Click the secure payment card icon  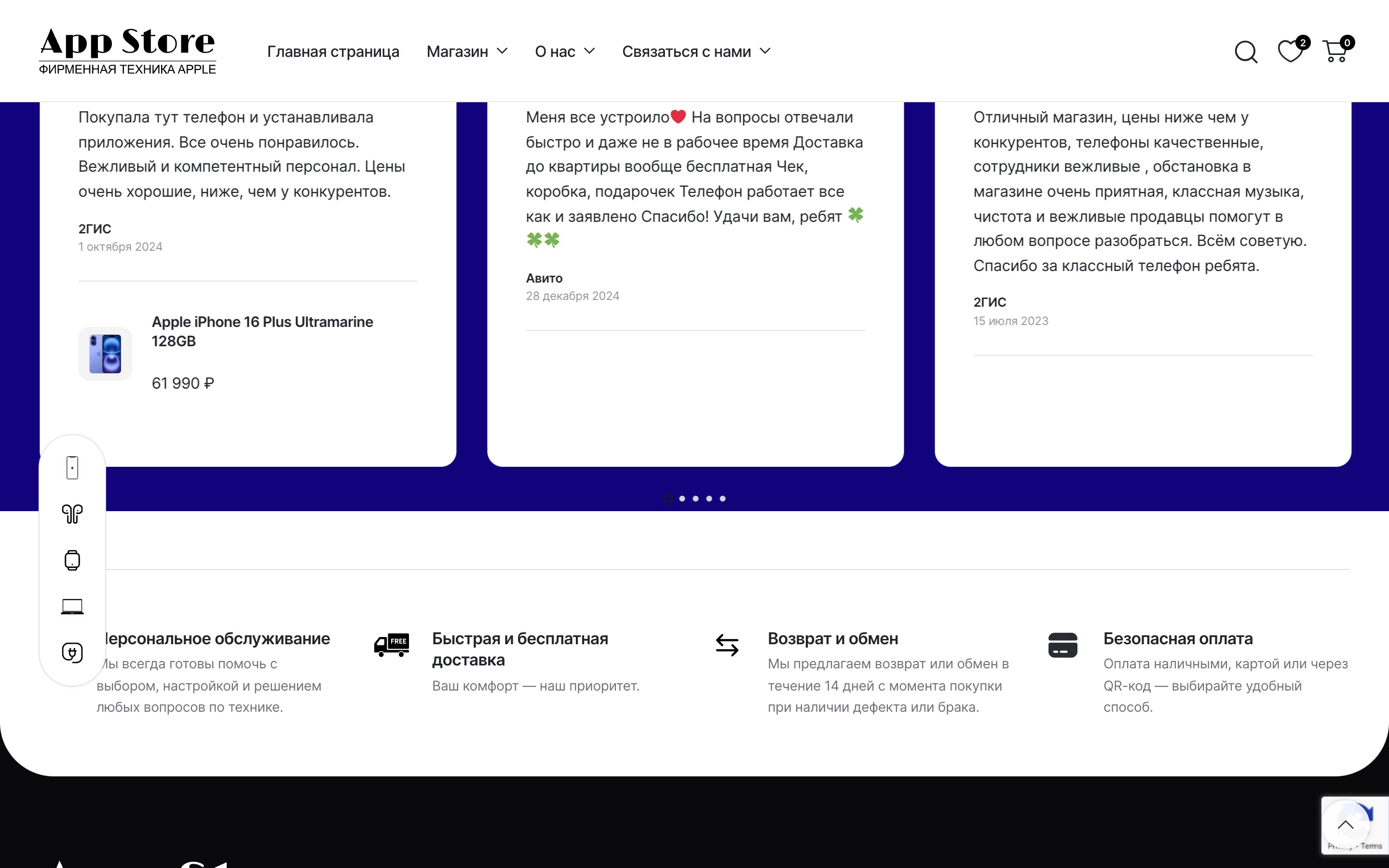(1063, 645)
